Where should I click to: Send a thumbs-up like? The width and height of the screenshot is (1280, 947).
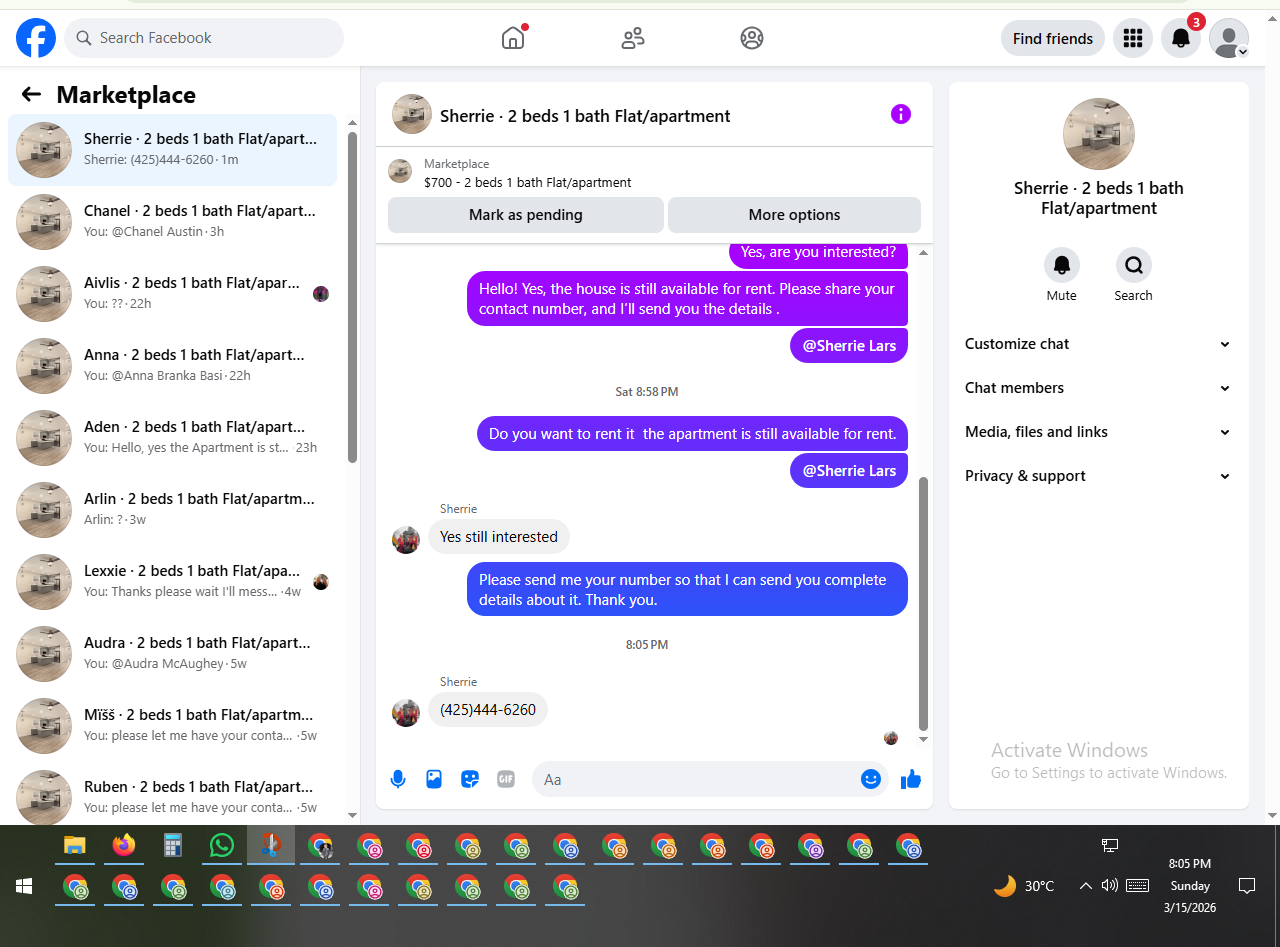910,779
